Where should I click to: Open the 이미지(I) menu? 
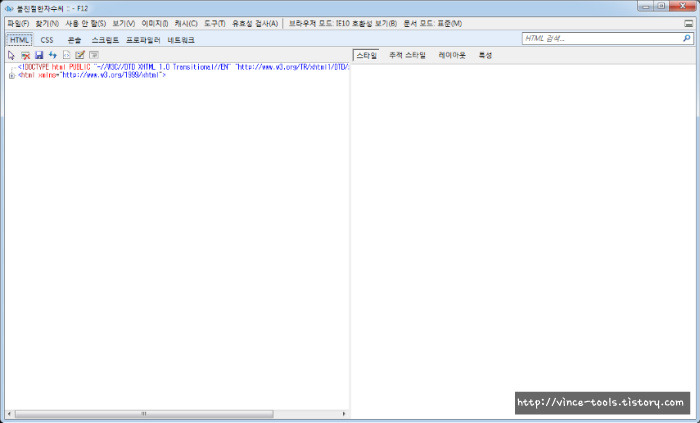click(x=155, y=24)
